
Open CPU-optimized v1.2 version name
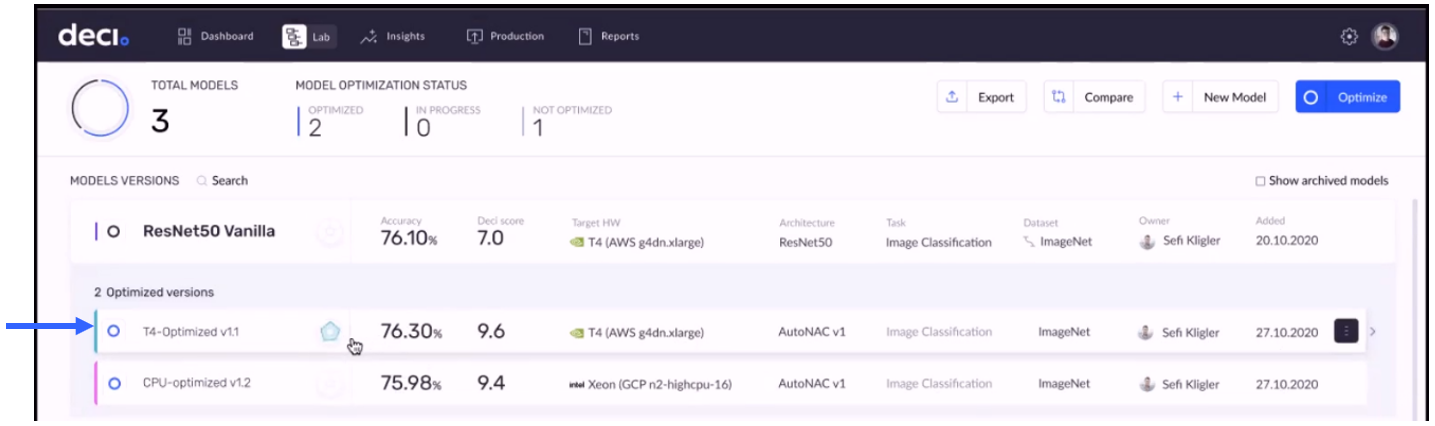point(196,383)
